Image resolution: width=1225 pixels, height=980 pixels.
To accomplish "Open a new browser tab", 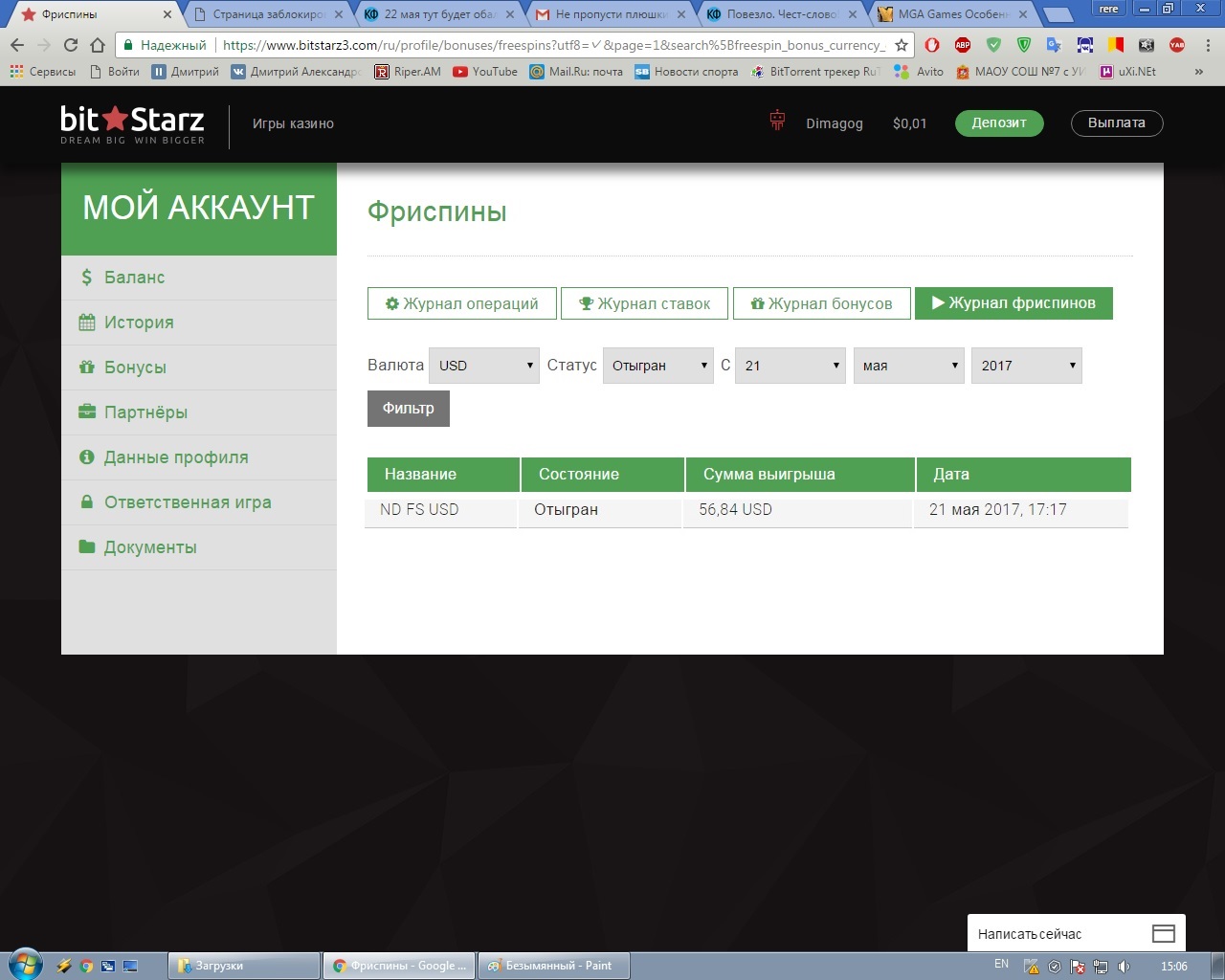I will pos(1057,15).
